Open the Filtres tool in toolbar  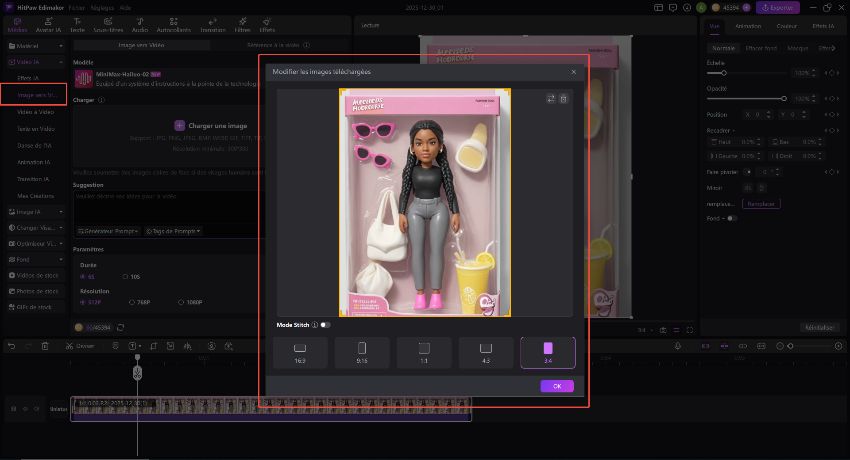[242, 26]
